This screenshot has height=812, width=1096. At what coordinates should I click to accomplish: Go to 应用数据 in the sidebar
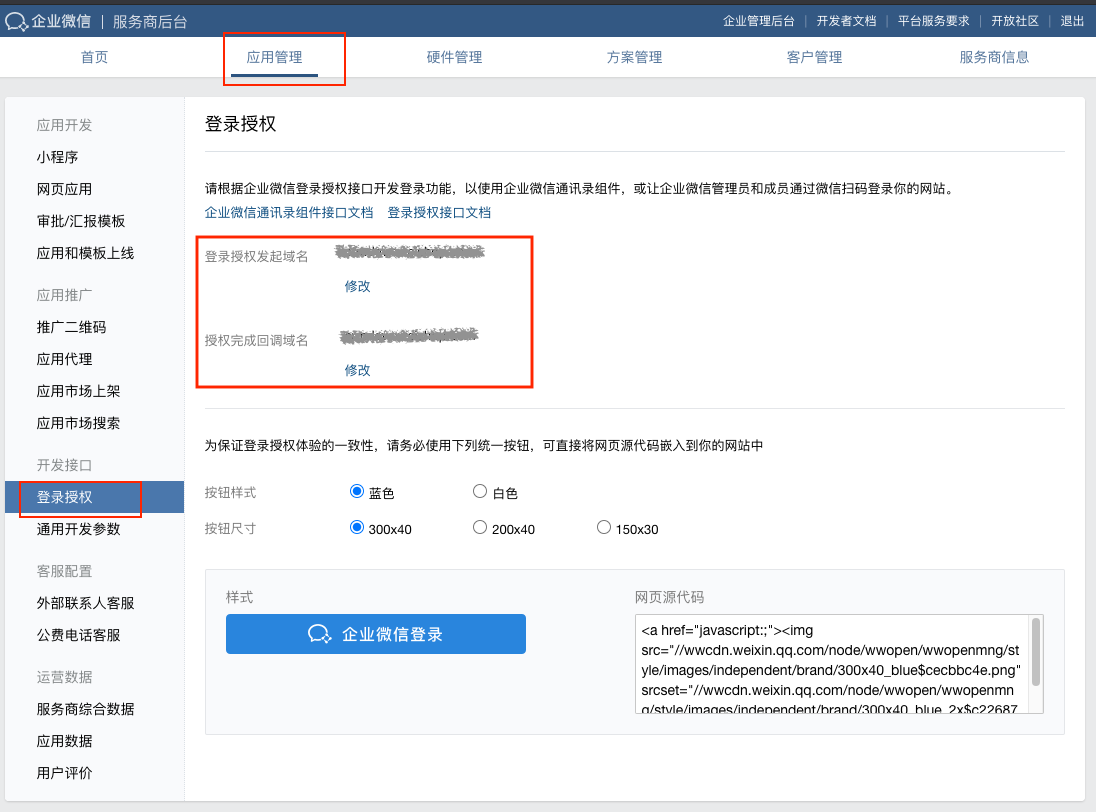(x=64, y=741)
